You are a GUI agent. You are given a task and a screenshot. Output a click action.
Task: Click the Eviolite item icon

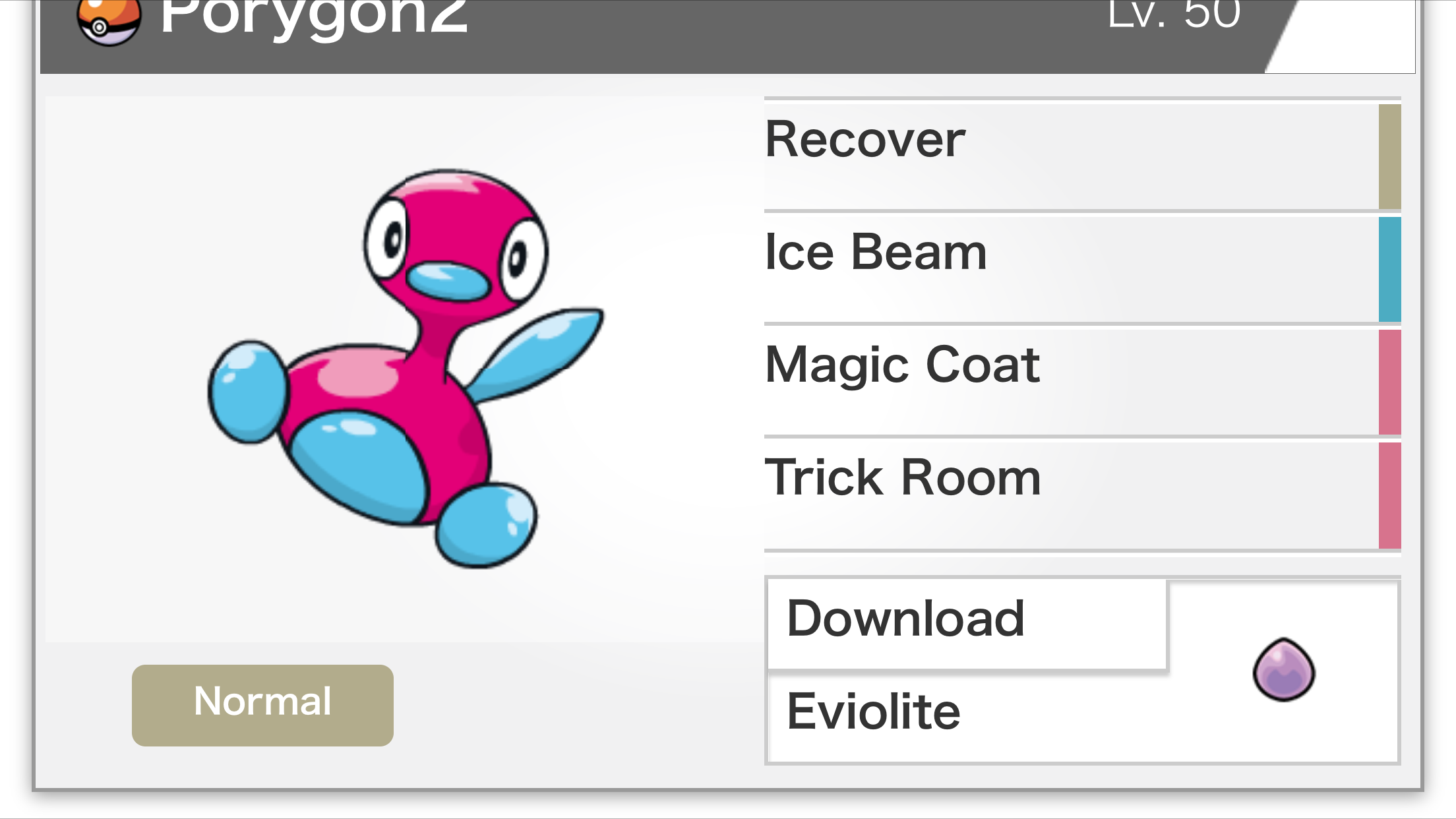[x=1284, y=669]
